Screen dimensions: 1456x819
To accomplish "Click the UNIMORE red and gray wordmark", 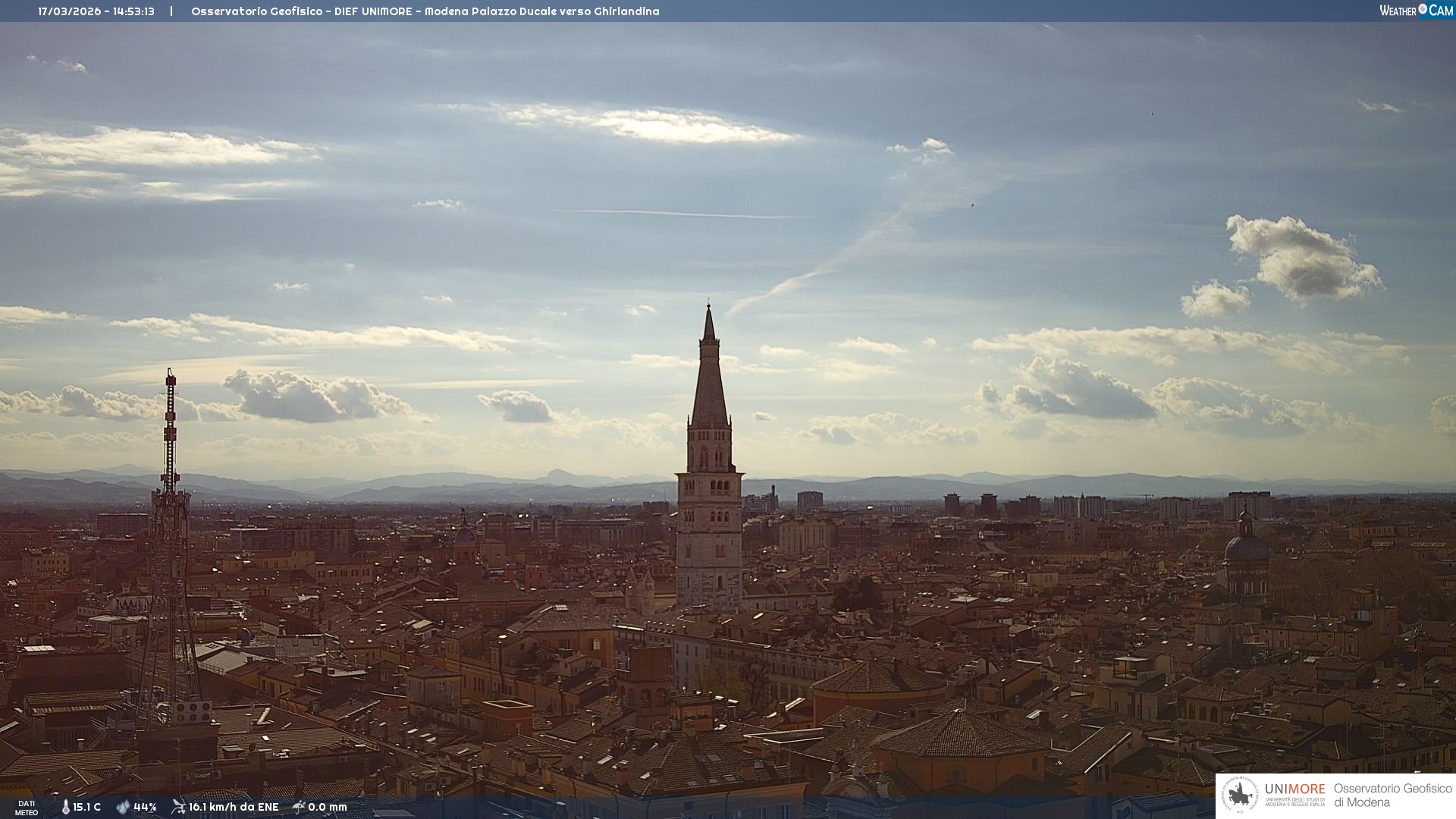I will point(1294,789).
